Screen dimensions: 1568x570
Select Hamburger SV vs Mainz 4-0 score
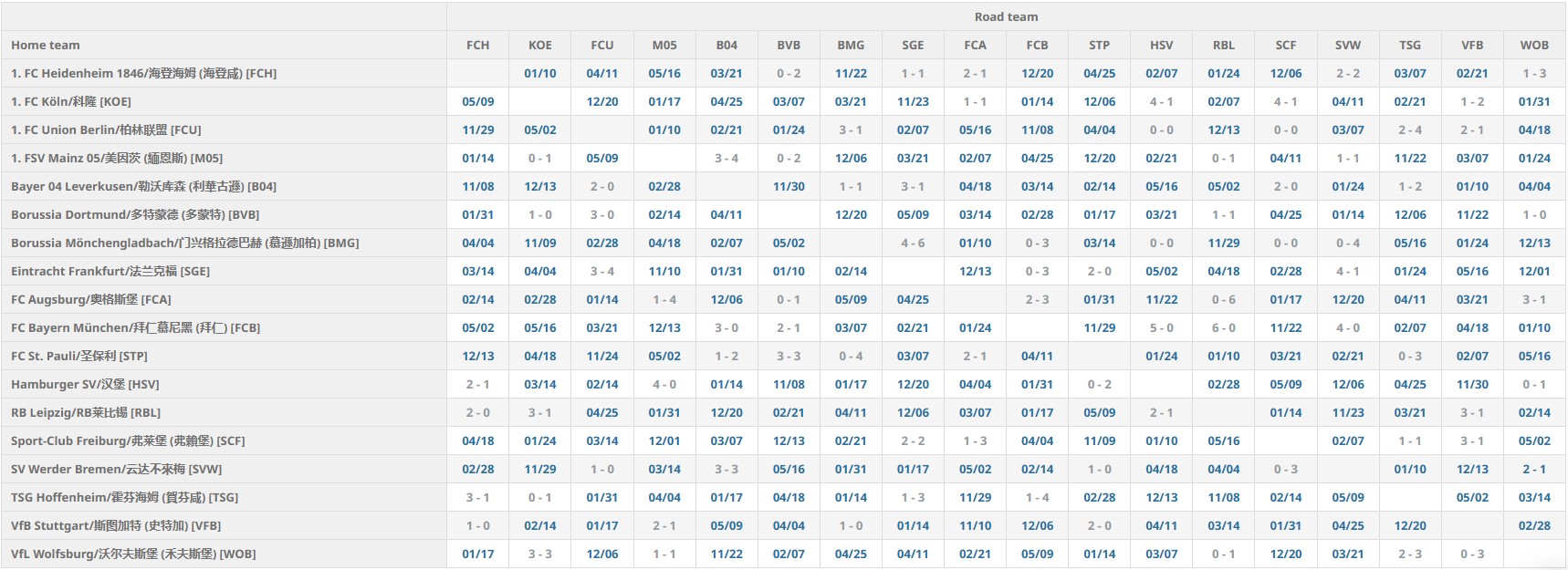(664, 384)
